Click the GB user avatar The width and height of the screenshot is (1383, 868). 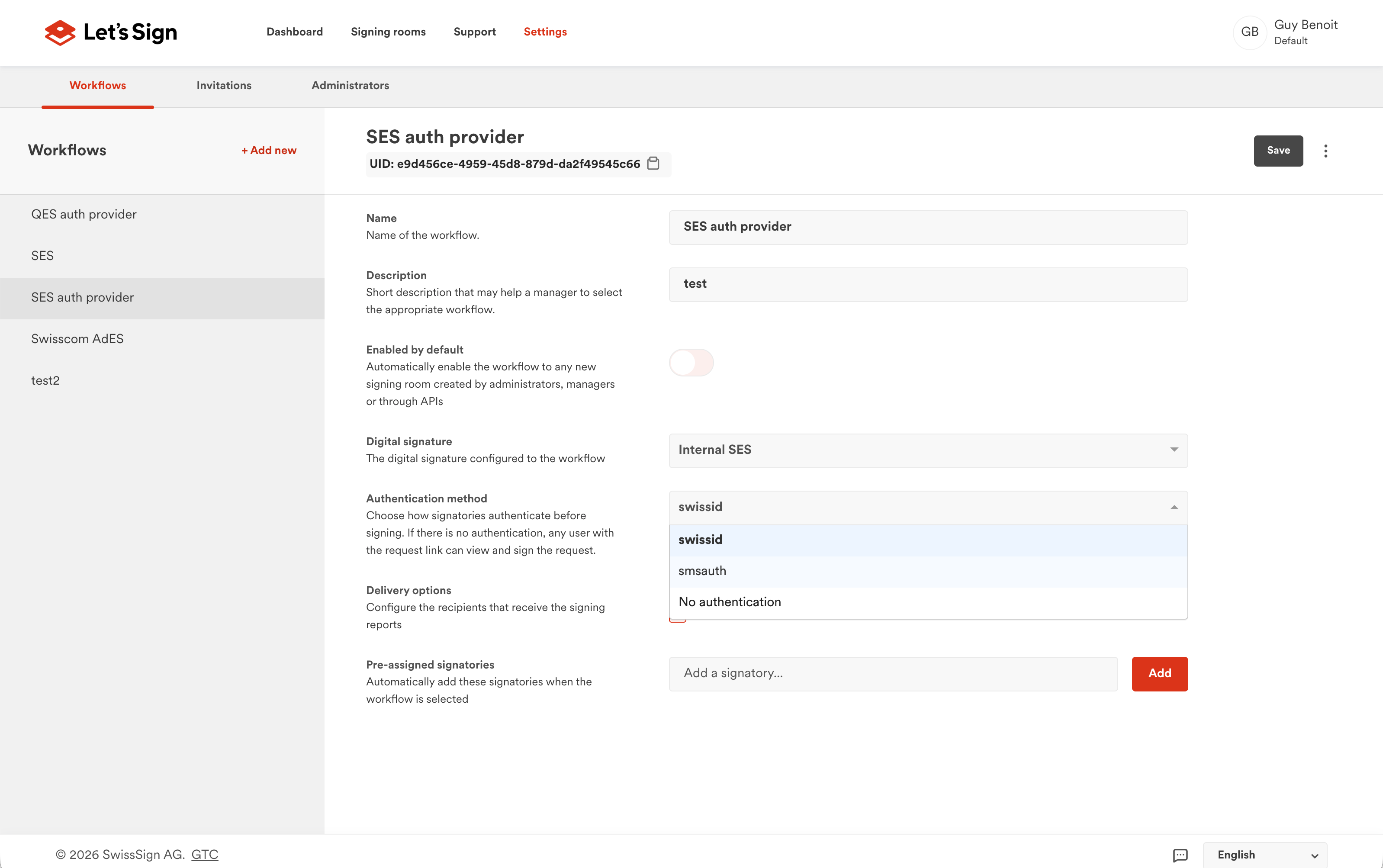[x=1250, y=32]
